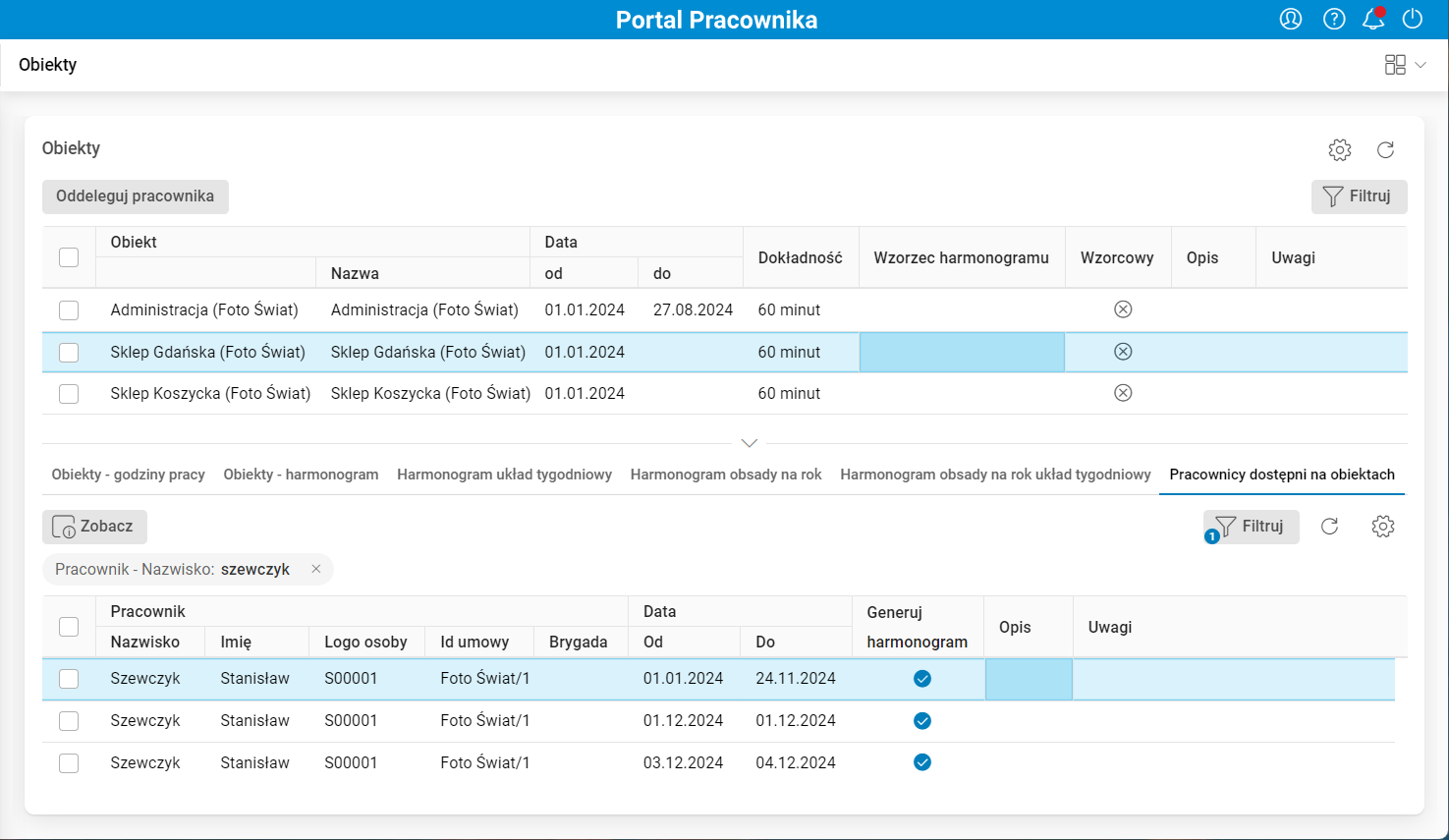Select the Sklep Koszycka row checkbox

pos(69,394)
